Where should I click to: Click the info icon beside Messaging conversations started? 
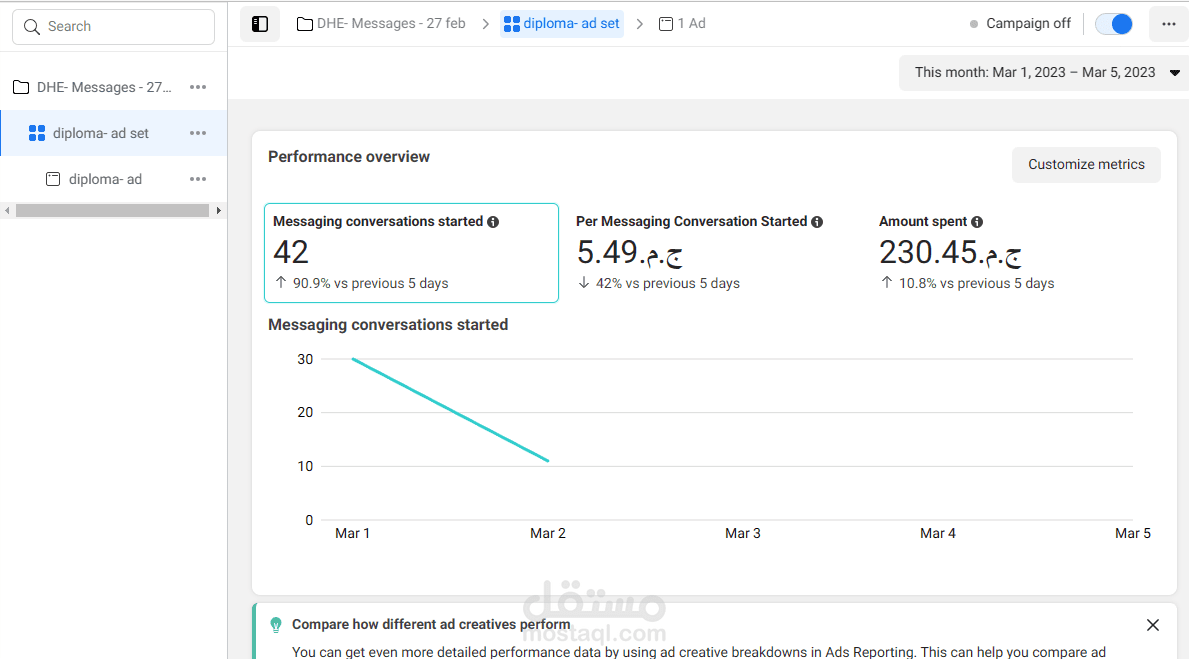(493, 222)
